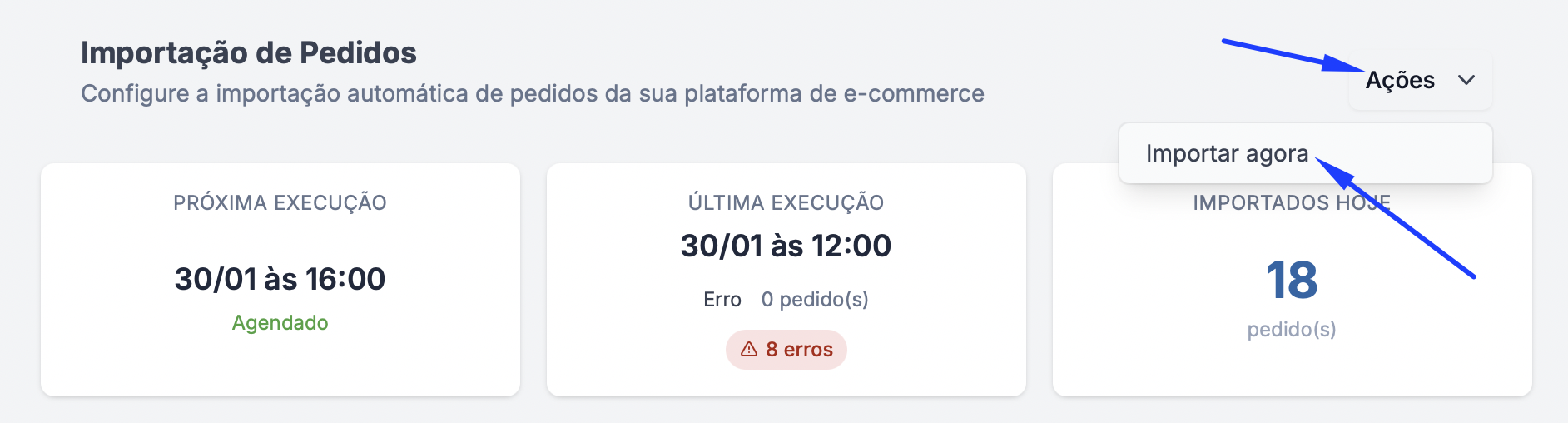
Task: Click pedido(s) label under the 18 count
Action: click(x=1292, y=330)
